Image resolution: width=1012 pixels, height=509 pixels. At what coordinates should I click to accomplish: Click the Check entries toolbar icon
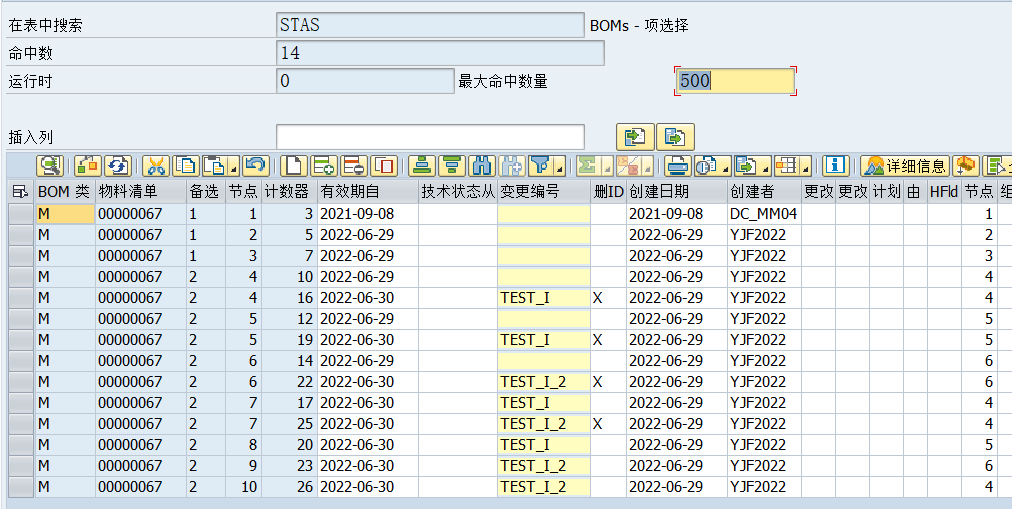click(88, 166)
